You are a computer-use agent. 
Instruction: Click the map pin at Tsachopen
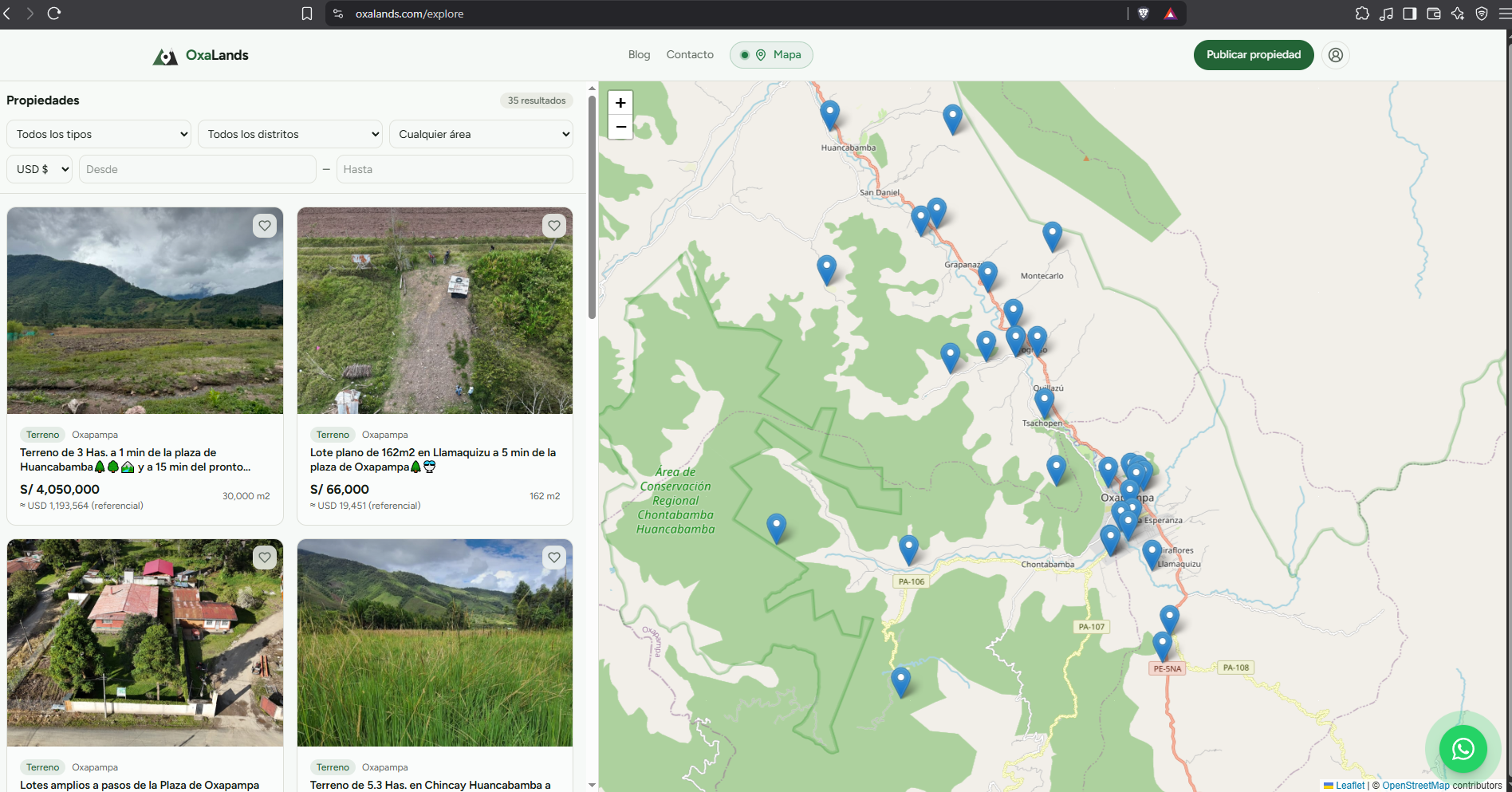[x=1045, y=404]
